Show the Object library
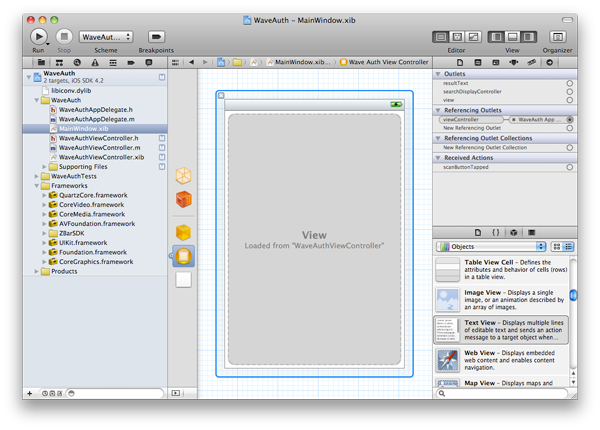Viewport: 600px width, 430px height. point(514,232)
